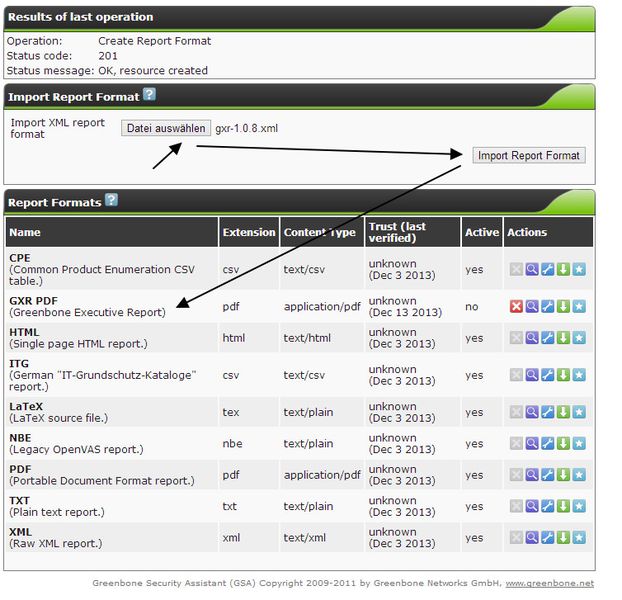Click the 'no' Active value for GXR PDF

click(x=472, y=307)
